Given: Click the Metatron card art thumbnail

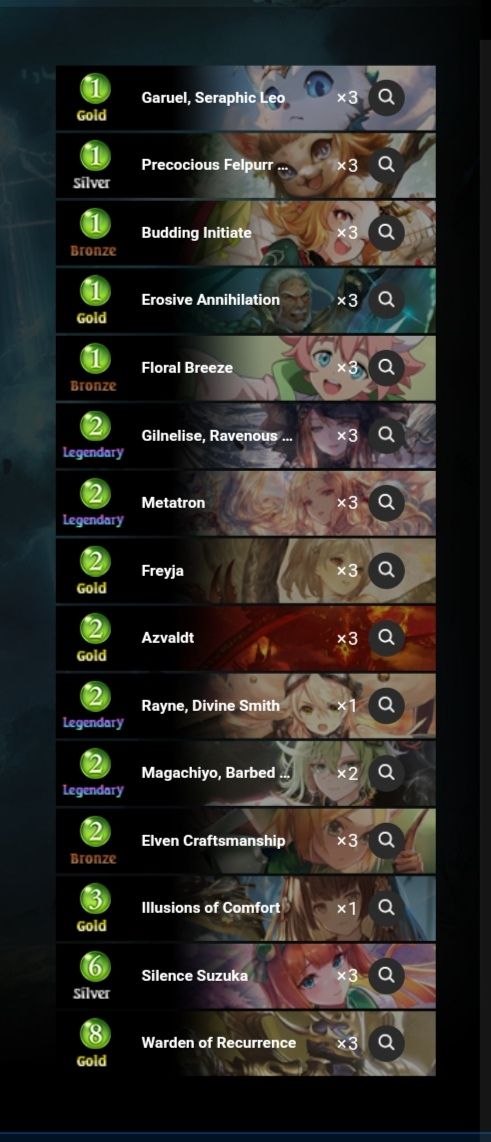Looking at the screenshot, I should tap(306, 503).
